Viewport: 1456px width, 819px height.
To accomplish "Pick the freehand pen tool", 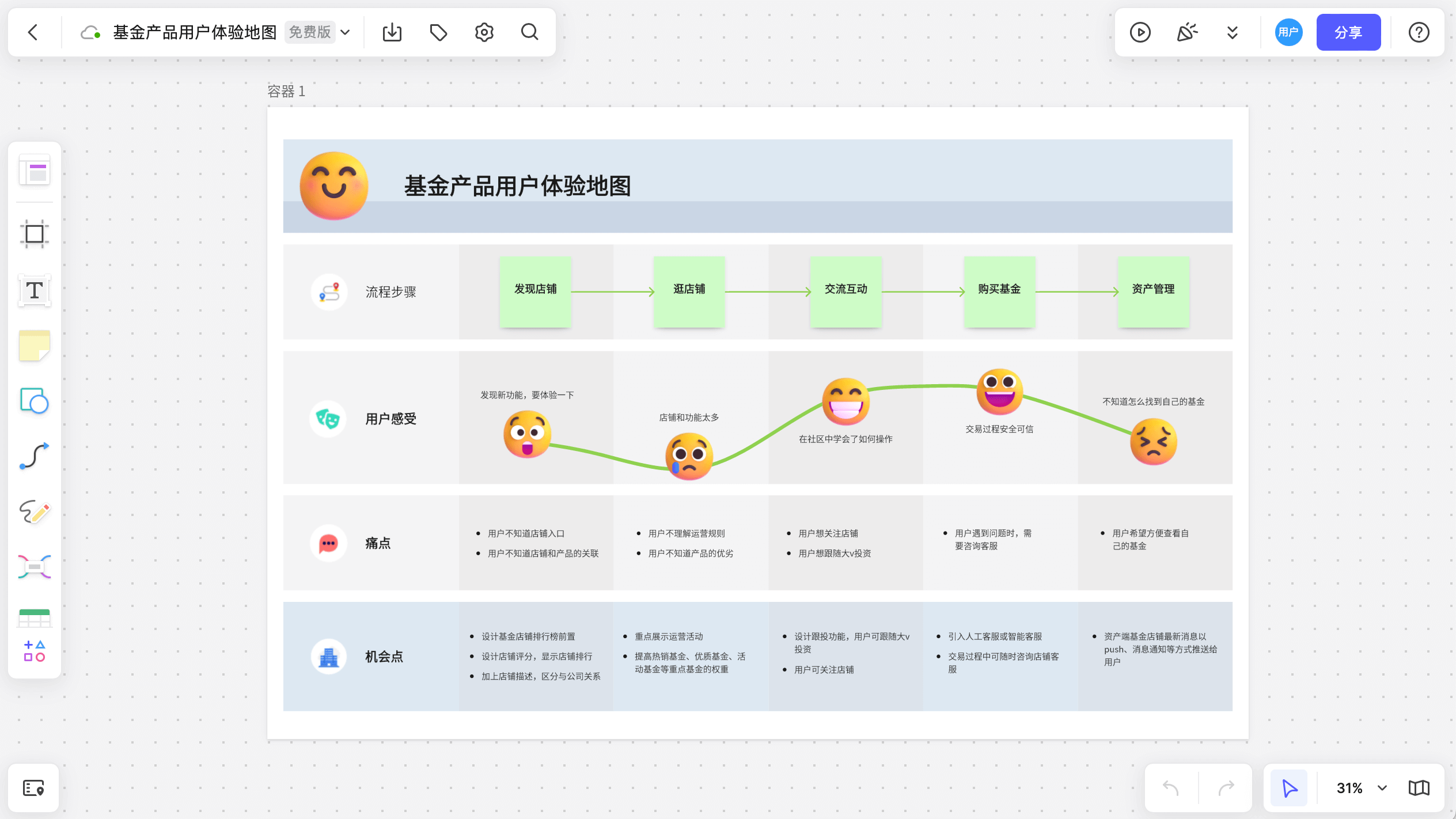I will (x=35, y=511).
